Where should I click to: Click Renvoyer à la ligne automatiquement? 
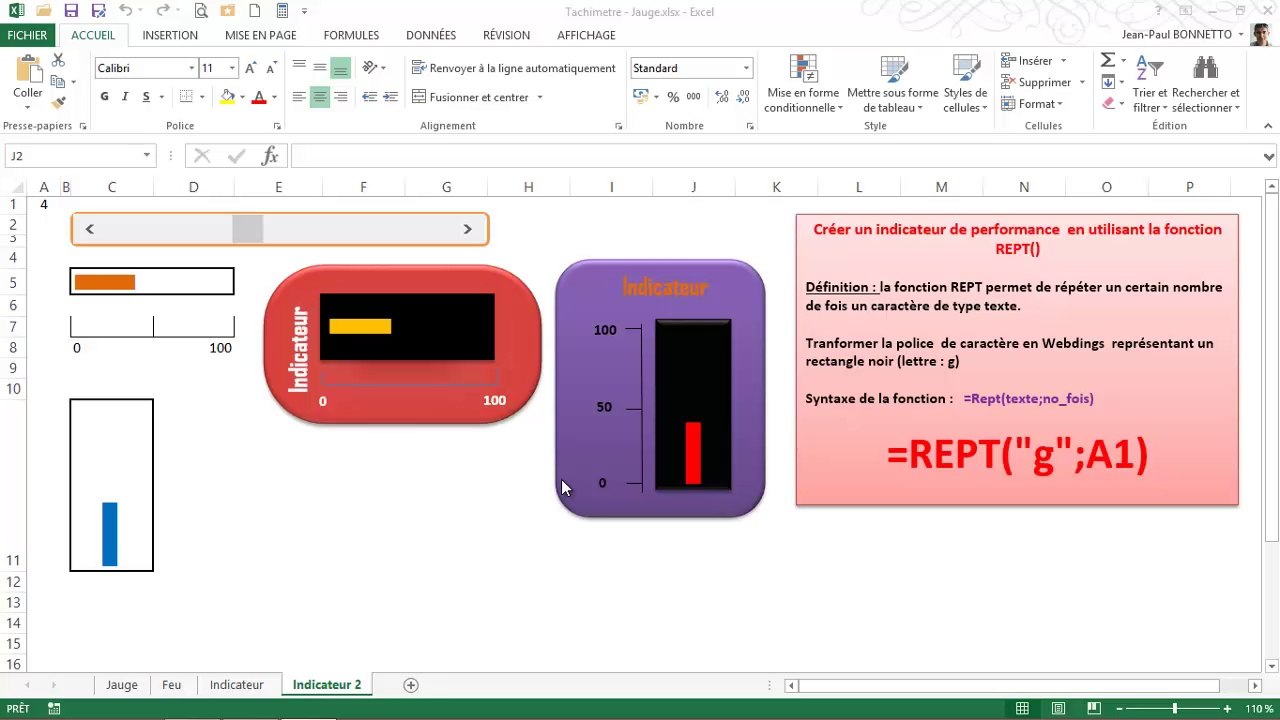click(x=514, y=68)
